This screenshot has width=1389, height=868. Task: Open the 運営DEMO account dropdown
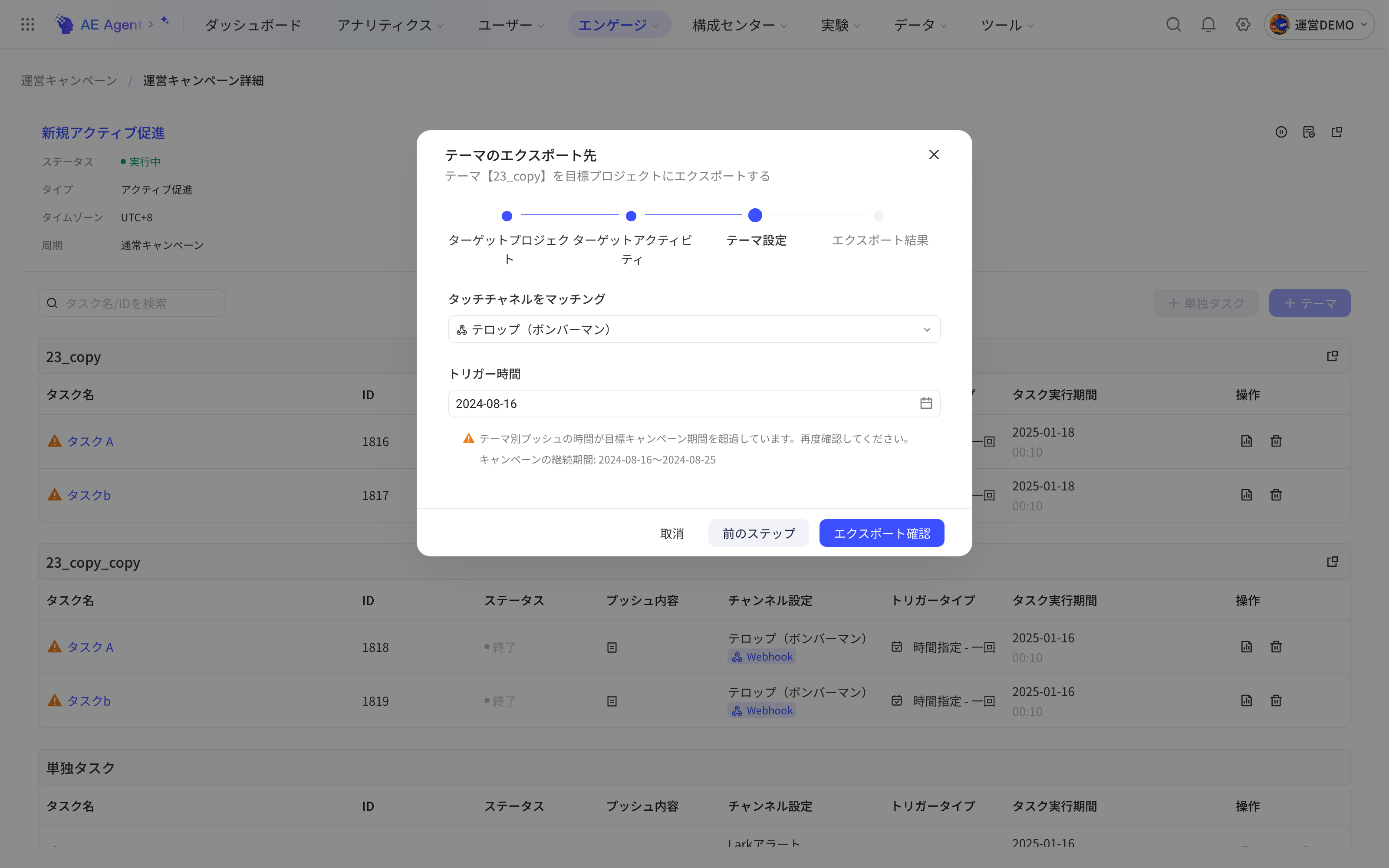[x=1319, y=25]
